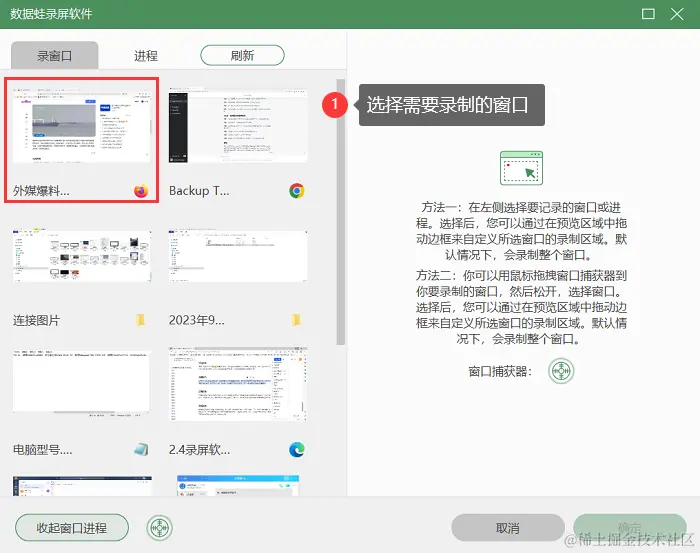The image size is (700, 553).
Task: Close the 数据蛙录屏软件 window
Action: (677, 14)
